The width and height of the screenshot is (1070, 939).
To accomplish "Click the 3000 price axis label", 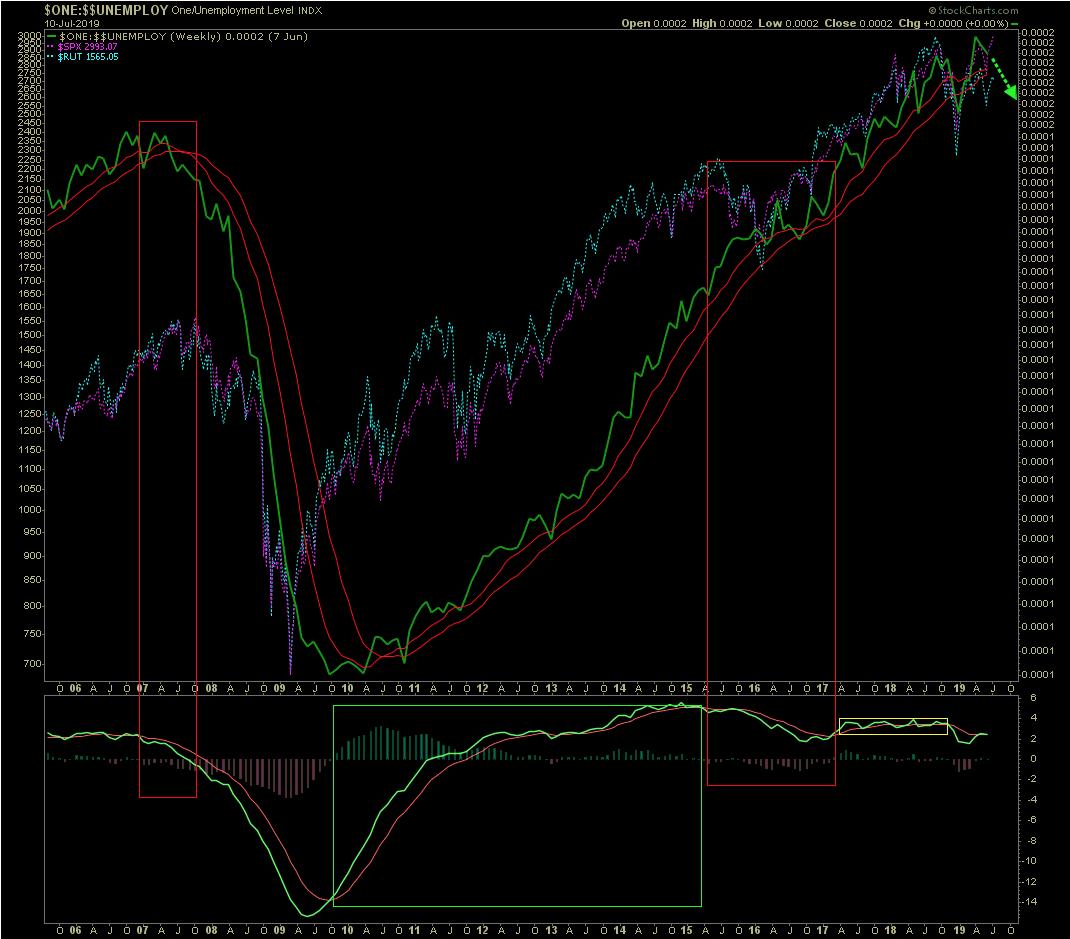I will [30, 35].
